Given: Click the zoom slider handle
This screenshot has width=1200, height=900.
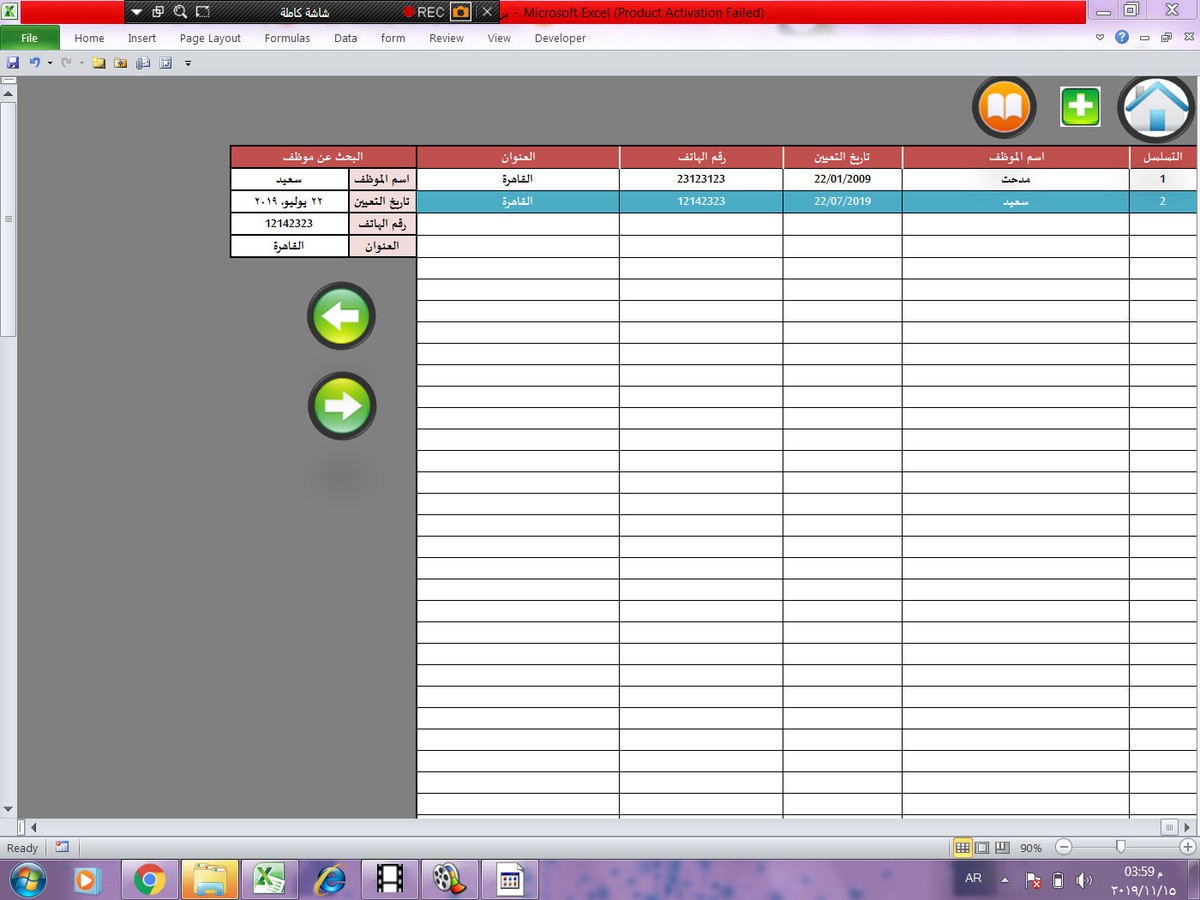Looking at the screenshot, I should pos(1121,847).
